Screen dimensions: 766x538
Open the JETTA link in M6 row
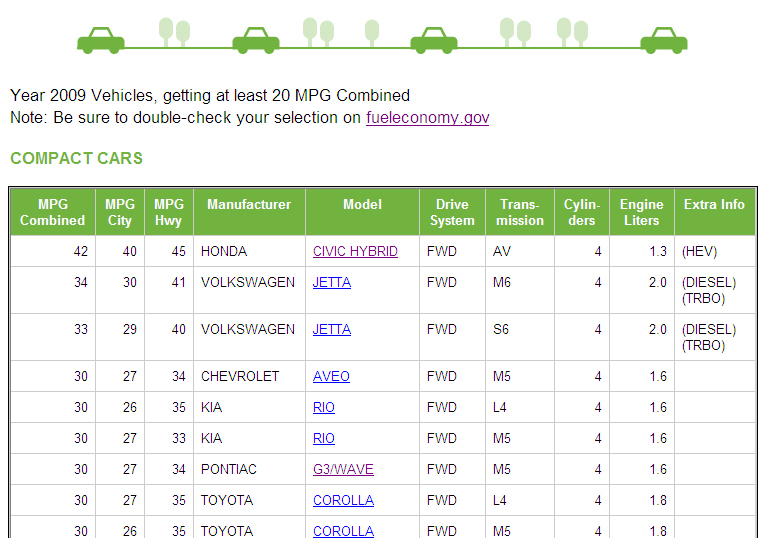332,282
